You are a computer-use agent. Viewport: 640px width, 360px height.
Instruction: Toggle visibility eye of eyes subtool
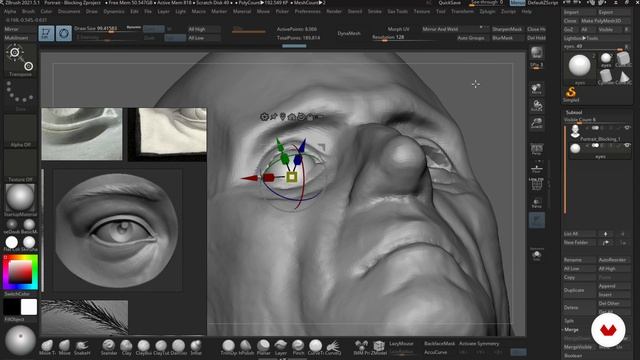pyautogui.click(x=627, y=145)
